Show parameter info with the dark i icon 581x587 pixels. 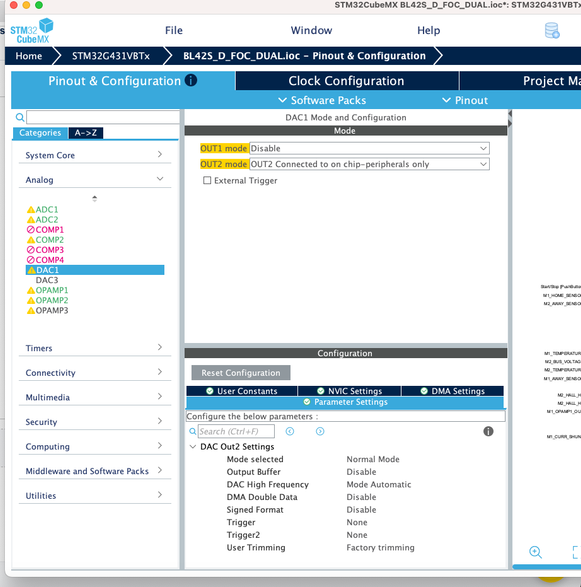488,431
